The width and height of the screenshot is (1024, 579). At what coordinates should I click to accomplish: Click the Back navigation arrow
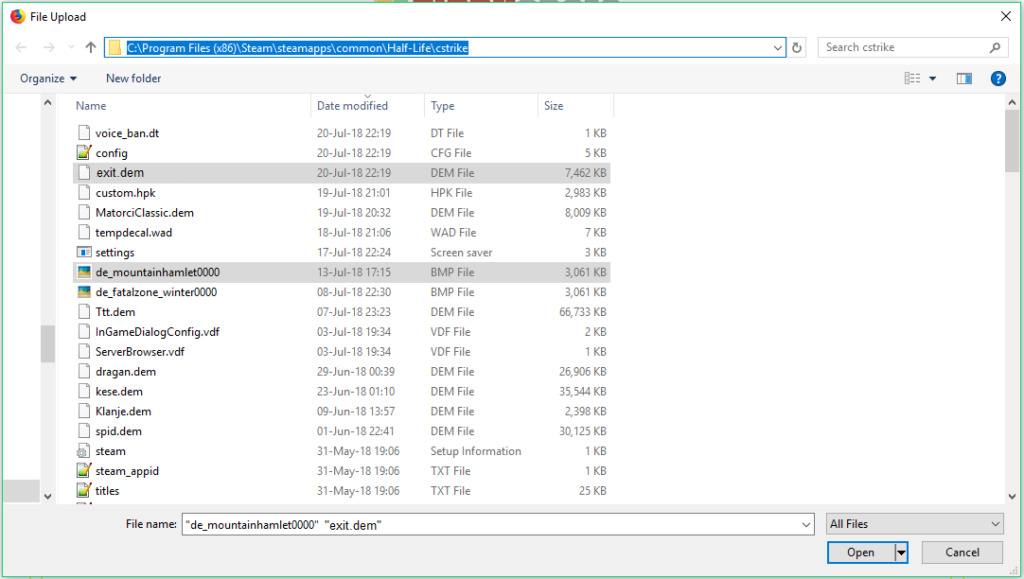coord(21,47)
